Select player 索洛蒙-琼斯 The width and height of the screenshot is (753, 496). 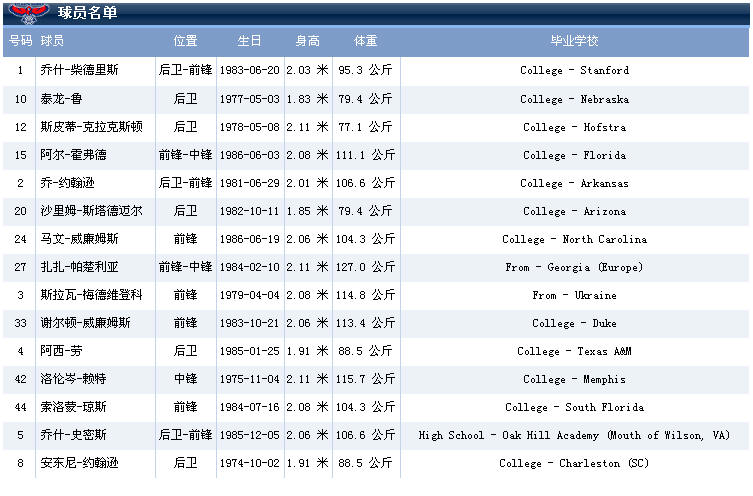(x=73, y=407)
